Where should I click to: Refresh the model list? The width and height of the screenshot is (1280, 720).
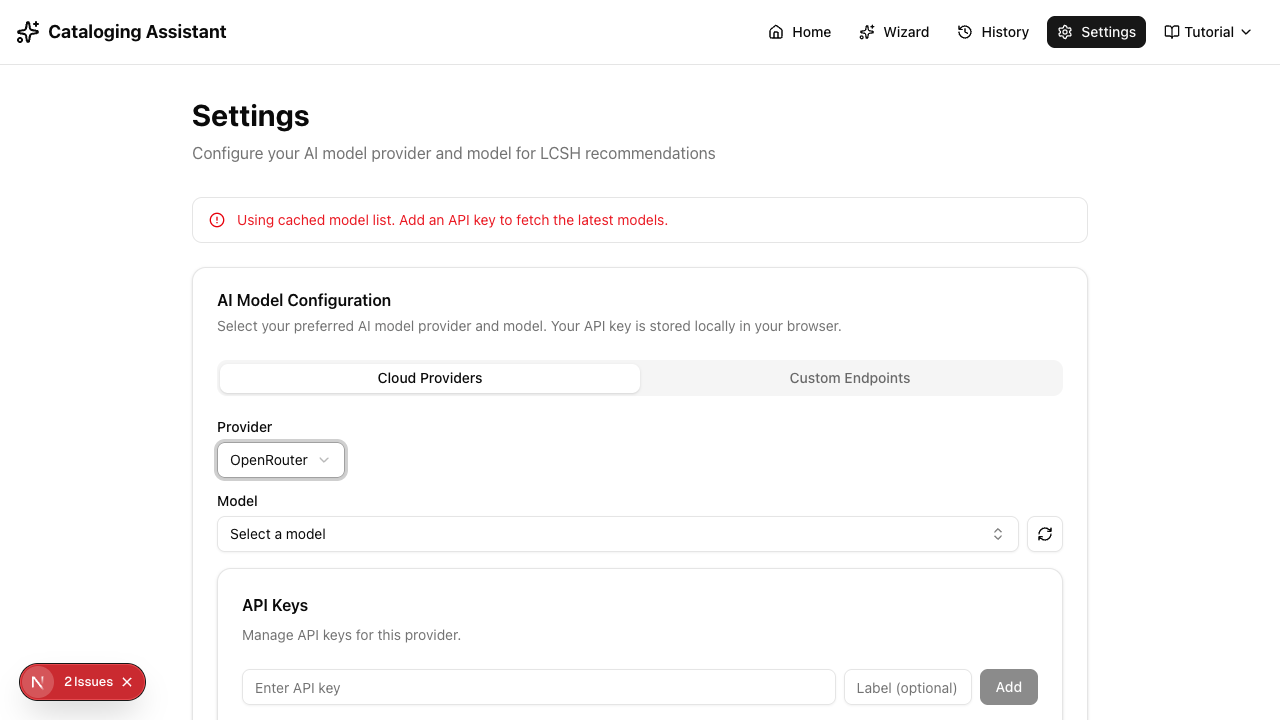(1044, 533)
